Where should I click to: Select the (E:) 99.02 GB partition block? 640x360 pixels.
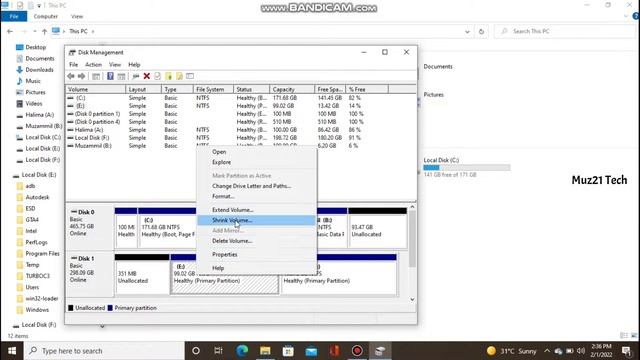pos(225,273)
